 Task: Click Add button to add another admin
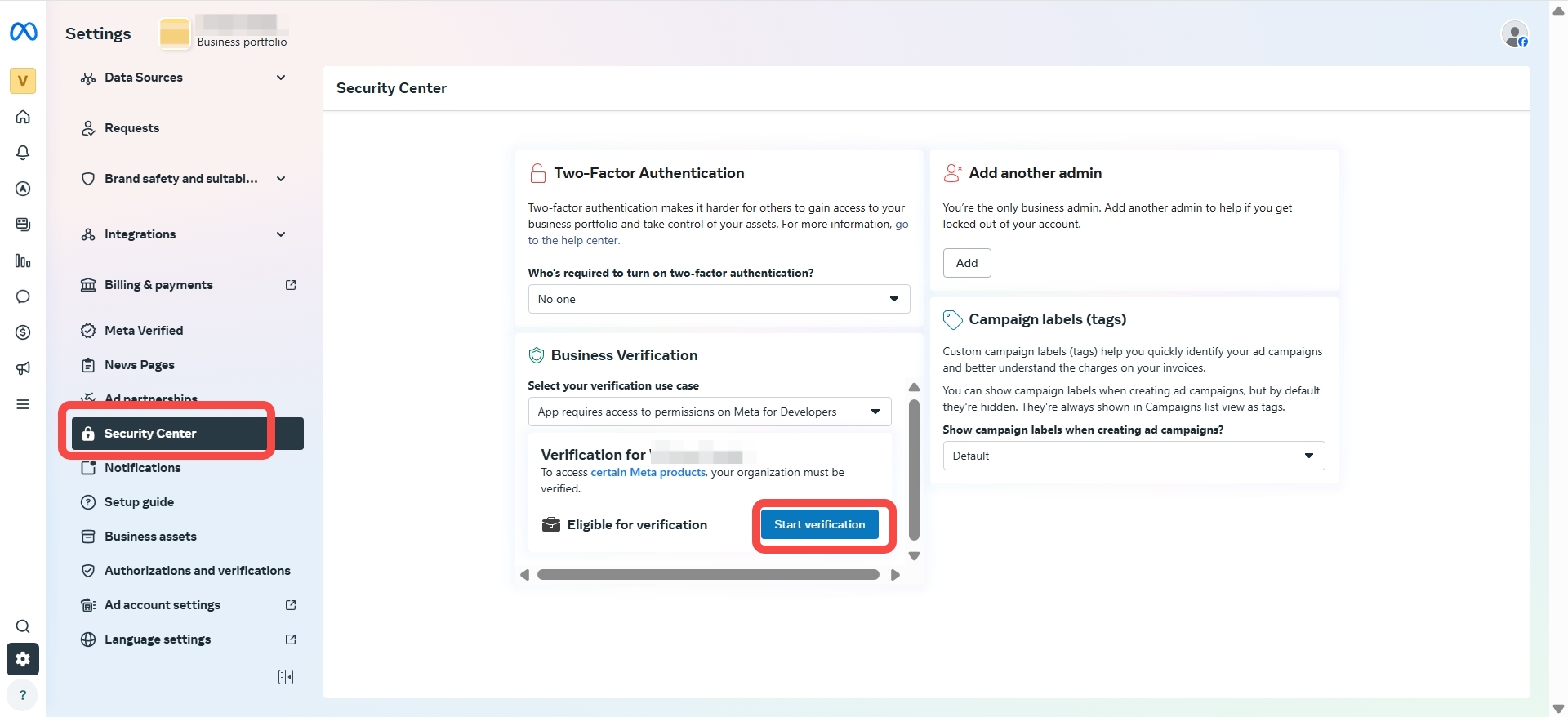point(966,263)
